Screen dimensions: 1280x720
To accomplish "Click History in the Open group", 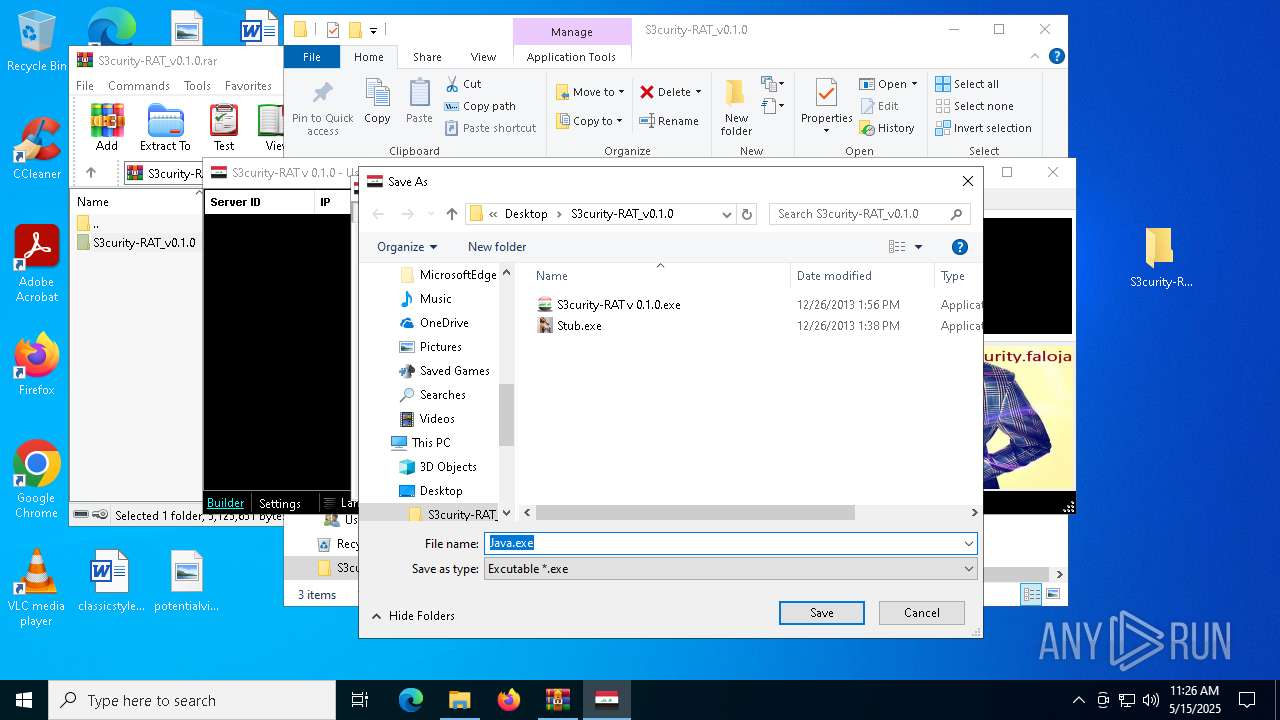I will point(887,128).
